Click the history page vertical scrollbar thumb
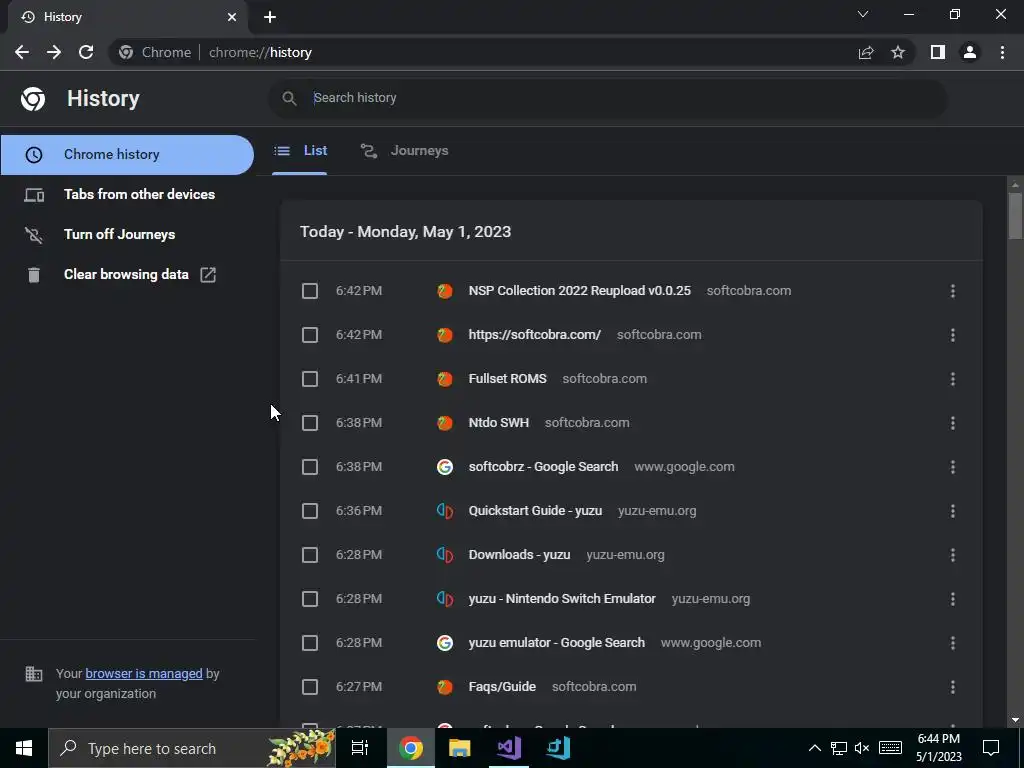Image resolution: width=1024 pixels, height=768 pixels. point(1015,216)
